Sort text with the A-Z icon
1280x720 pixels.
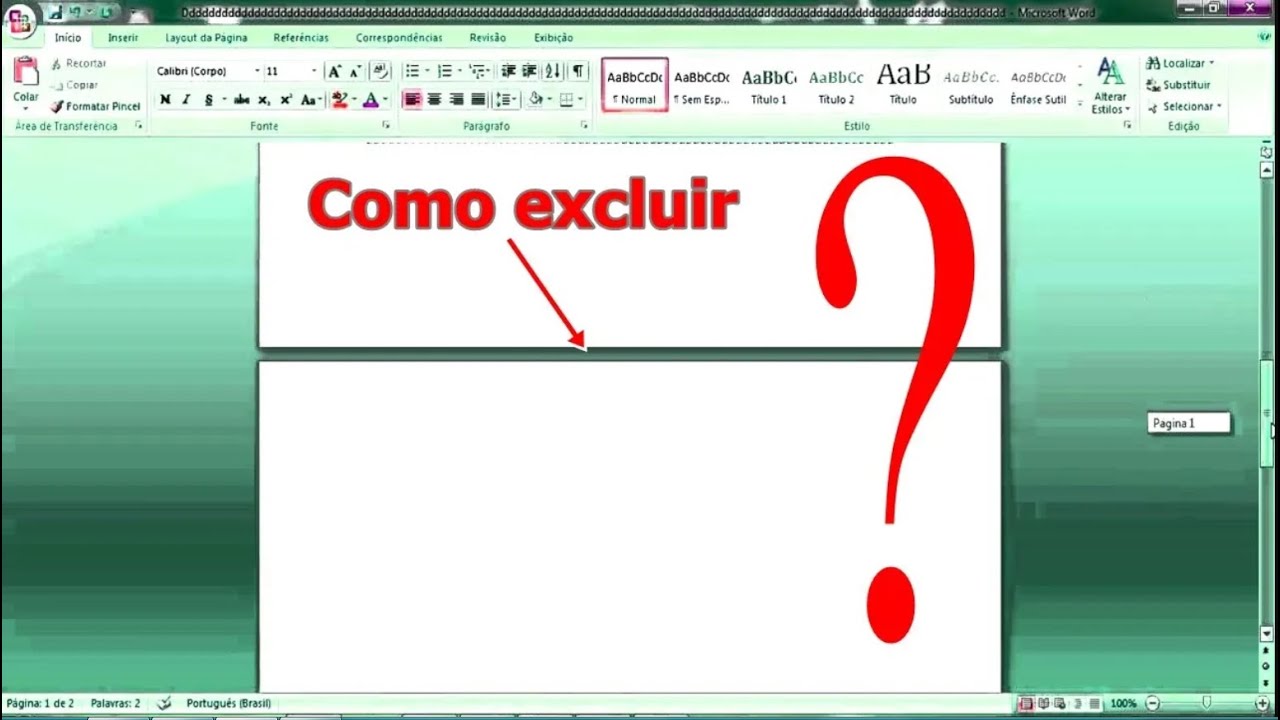(551, 71)
